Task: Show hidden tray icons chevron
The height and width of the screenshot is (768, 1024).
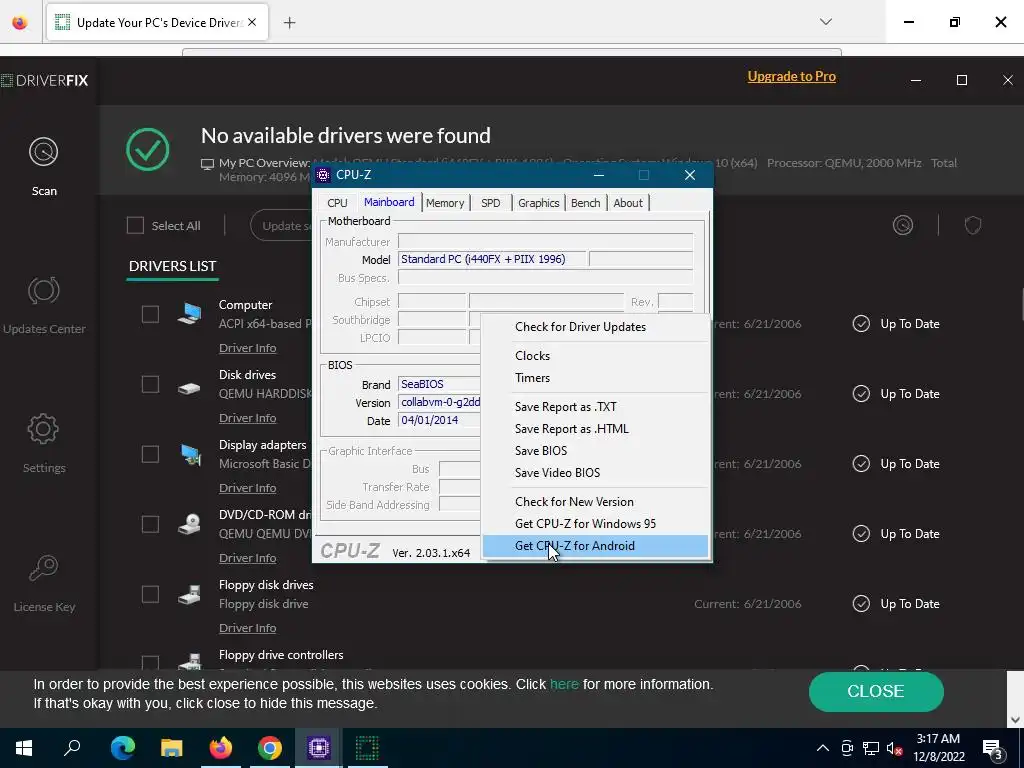Action: point(823,748)
